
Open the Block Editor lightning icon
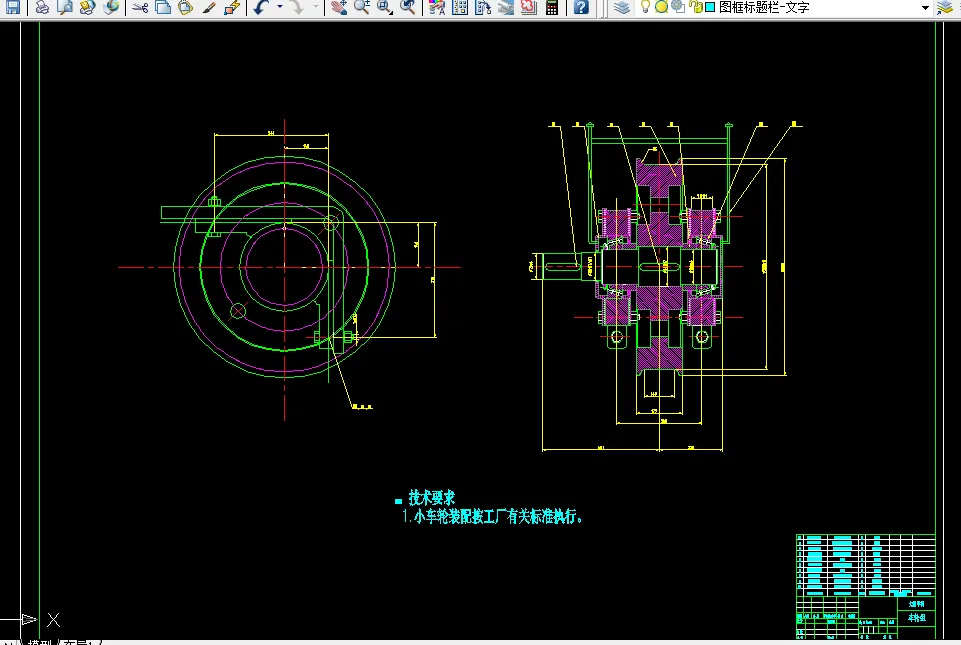(x=232, y=7)
